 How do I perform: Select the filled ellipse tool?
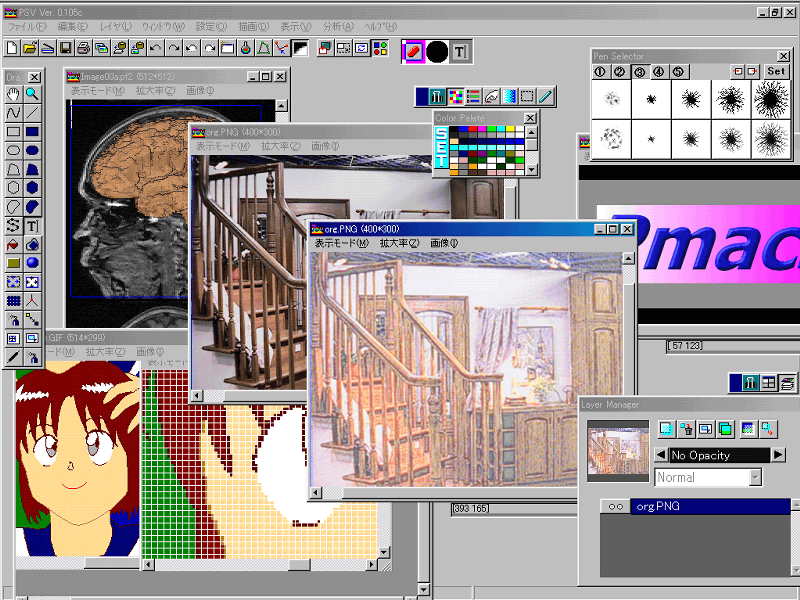pos(32,151)
